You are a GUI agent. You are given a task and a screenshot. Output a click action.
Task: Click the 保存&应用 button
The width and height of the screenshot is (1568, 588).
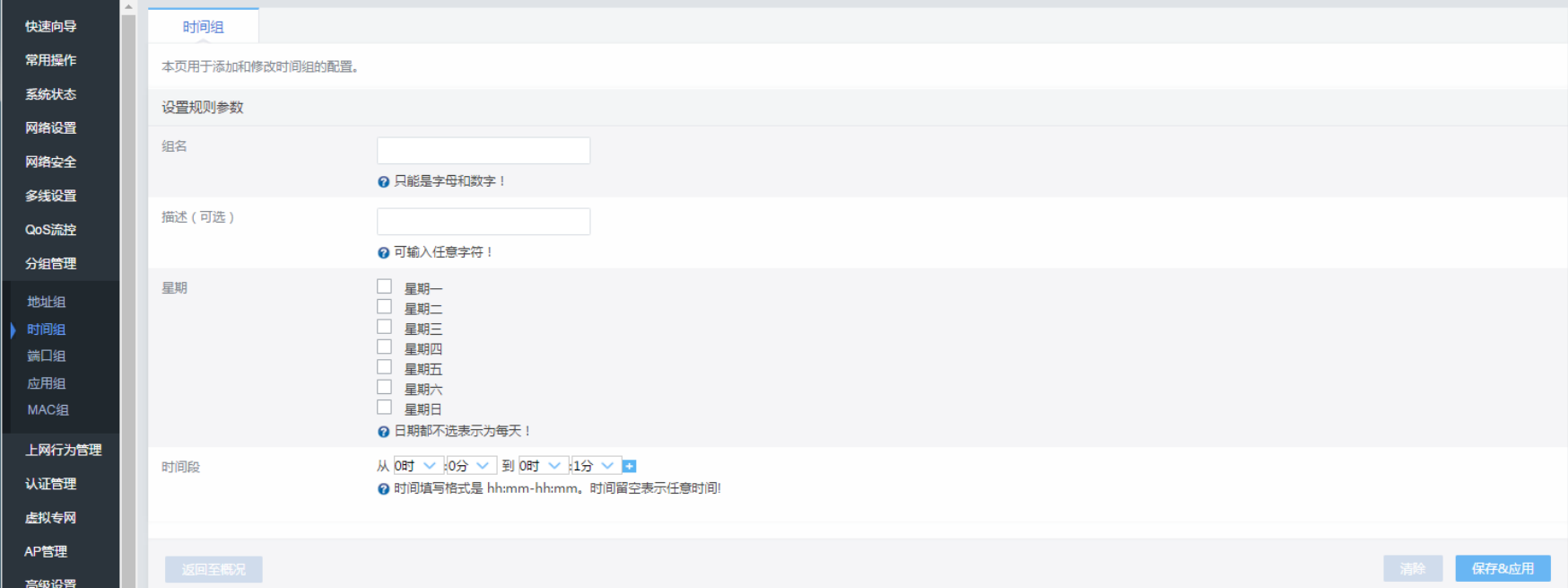[1503, 568]
